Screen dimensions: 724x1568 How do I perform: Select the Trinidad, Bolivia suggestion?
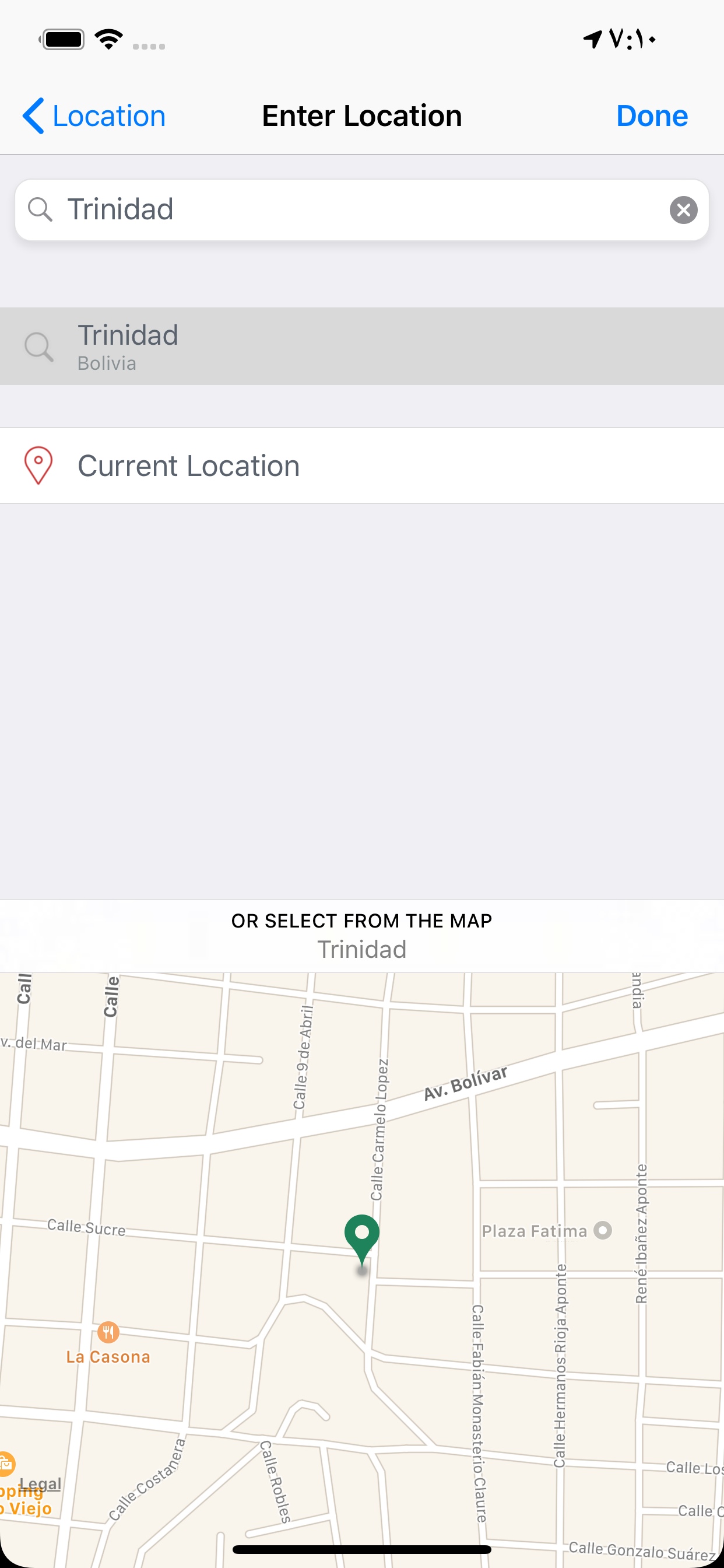(361, 346)
